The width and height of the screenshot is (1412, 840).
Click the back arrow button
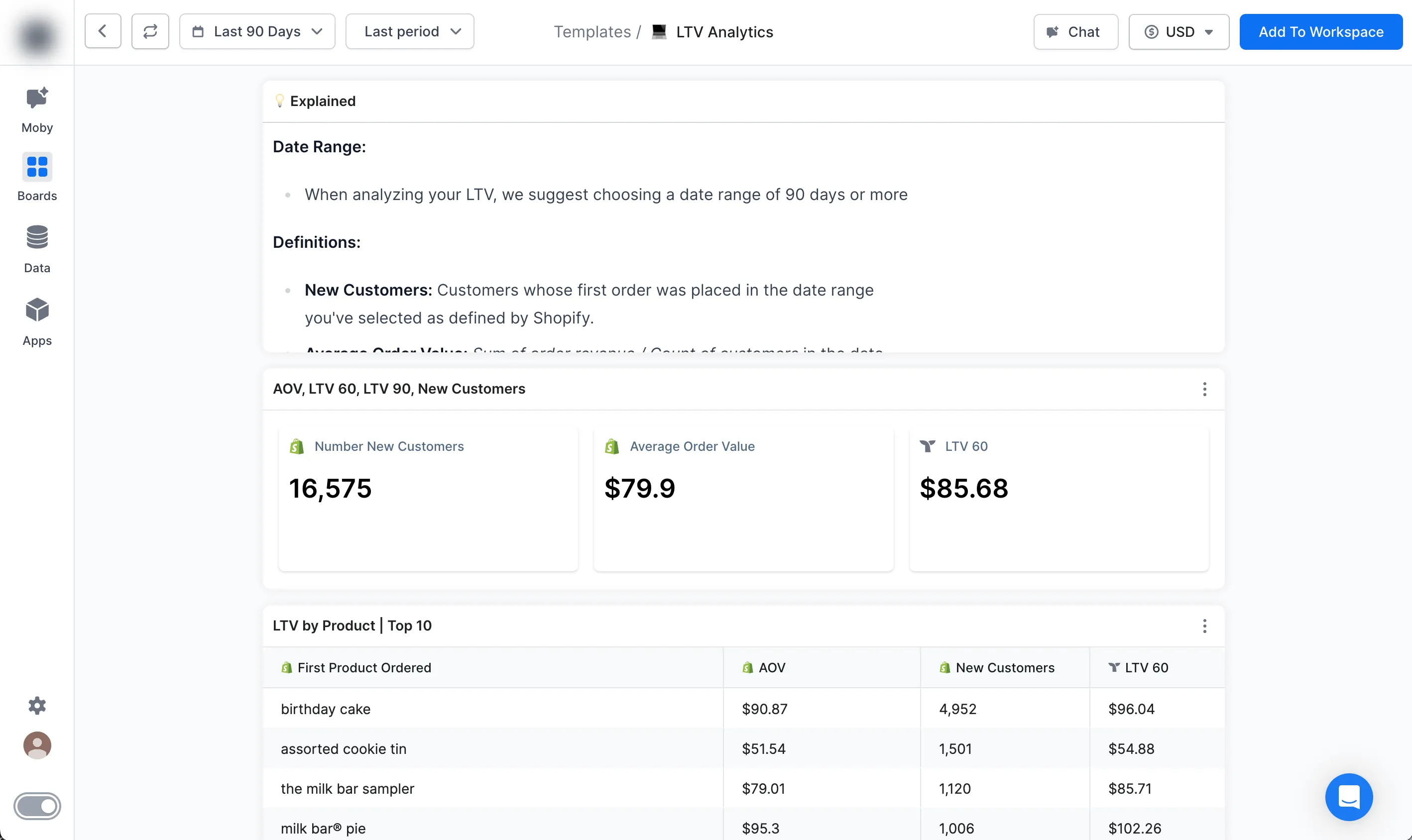coord(103,32)
